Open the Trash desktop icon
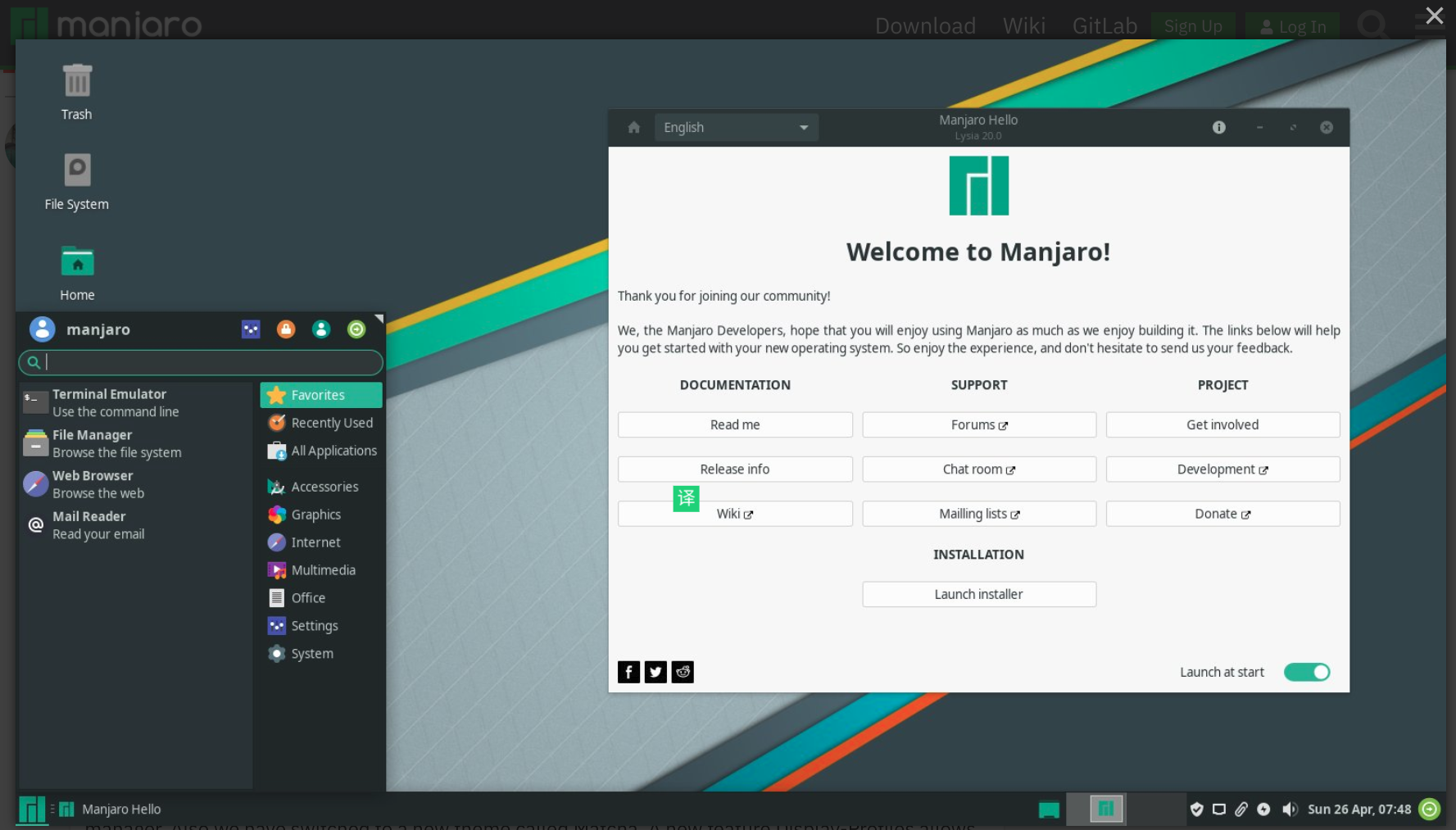 77,92
